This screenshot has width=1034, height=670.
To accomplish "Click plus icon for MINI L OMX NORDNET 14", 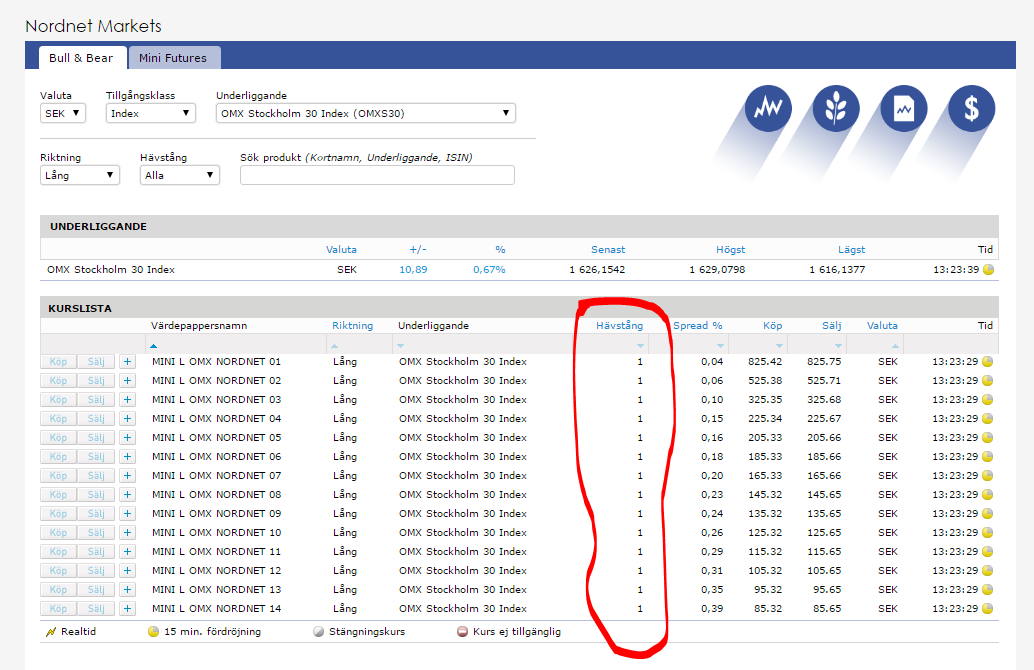I will pos(127,609).
